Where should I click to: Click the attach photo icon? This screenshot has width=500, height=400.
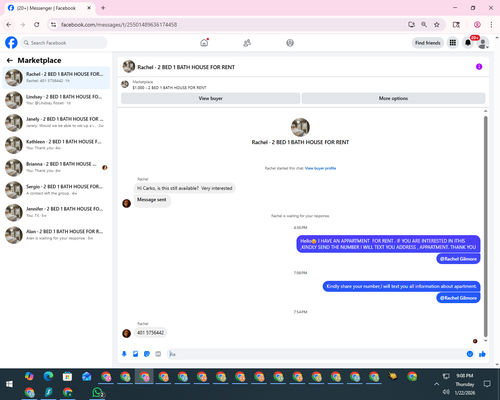(x=135, y=354)
